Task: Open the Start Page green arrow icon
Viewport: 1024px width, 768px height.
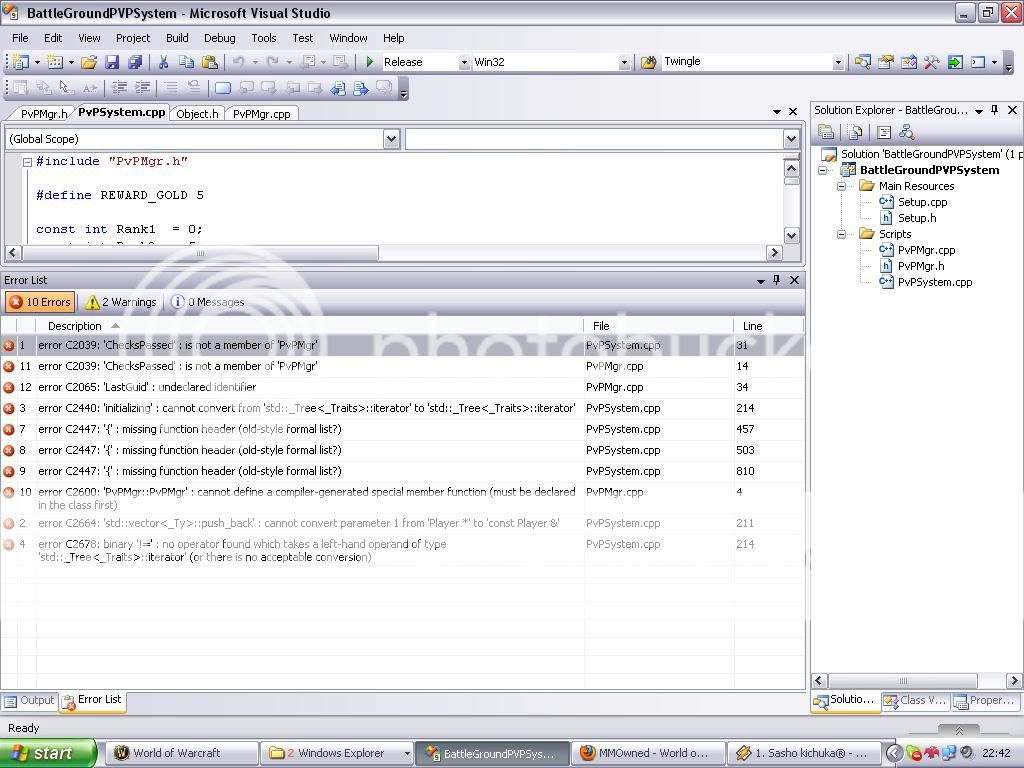Action: tap(955, 62)
